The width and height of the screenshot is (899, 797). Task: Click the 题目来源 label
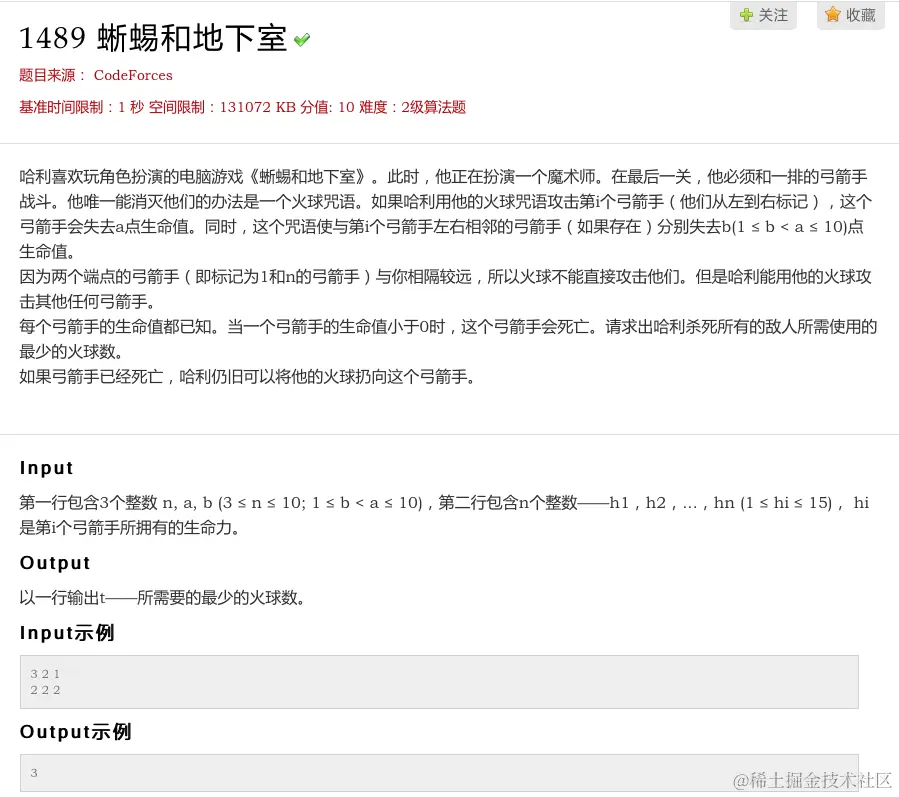pos(52,75)
